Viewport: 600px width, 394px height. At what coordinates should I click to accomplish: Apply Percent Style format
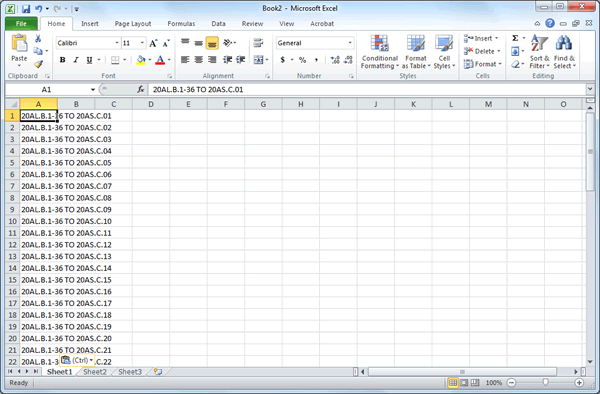click(302, 60)
